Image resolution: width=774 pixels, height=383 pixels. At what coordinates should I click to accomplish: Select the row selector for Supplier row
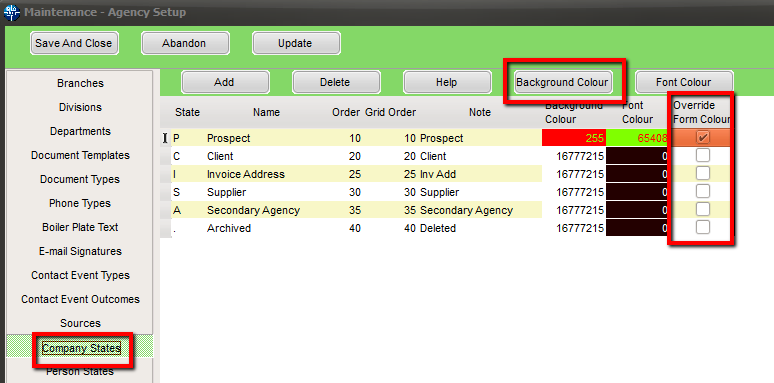point(165,192)
